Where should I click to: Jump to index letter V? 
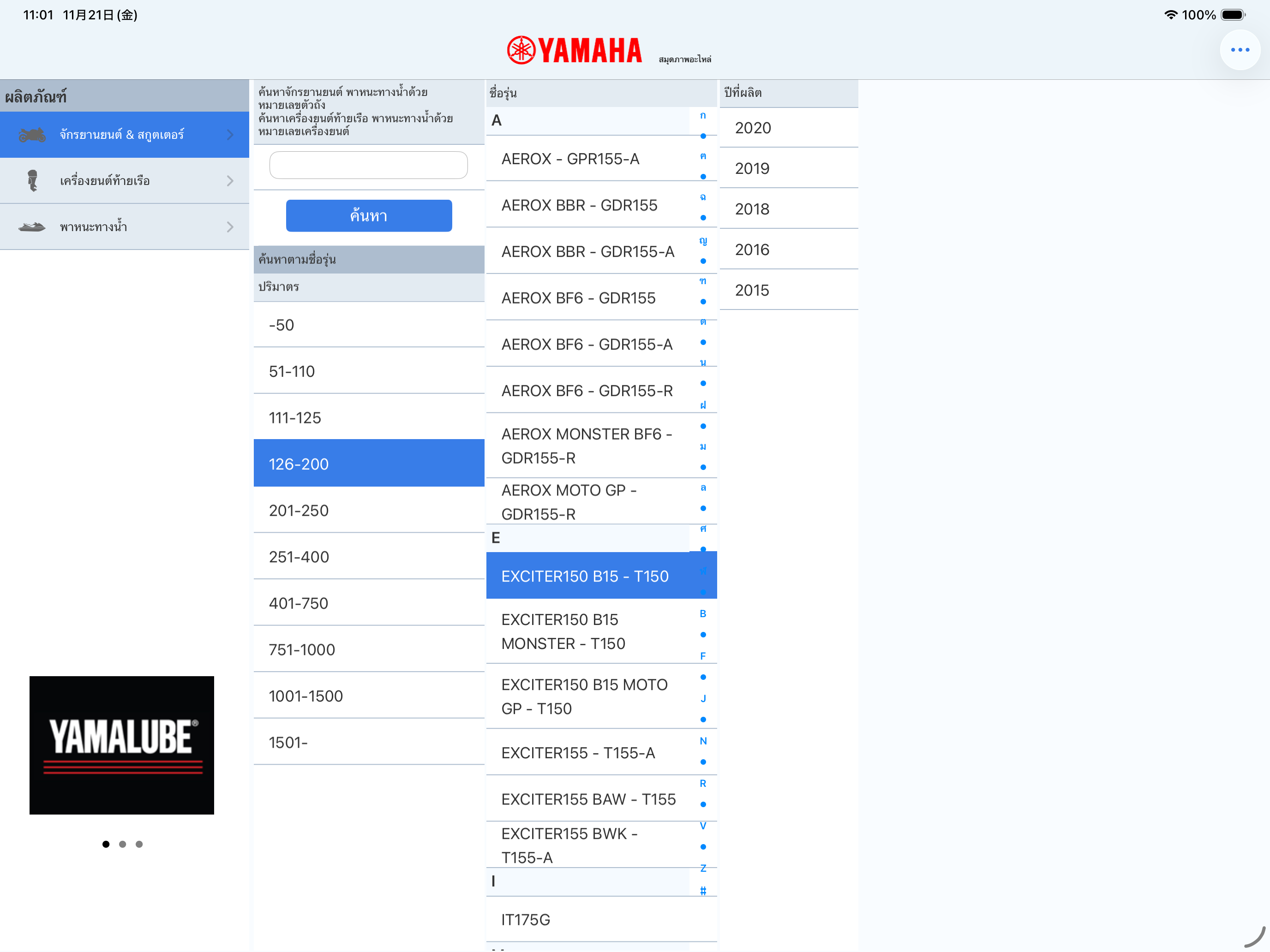click(x=703, y=826)
